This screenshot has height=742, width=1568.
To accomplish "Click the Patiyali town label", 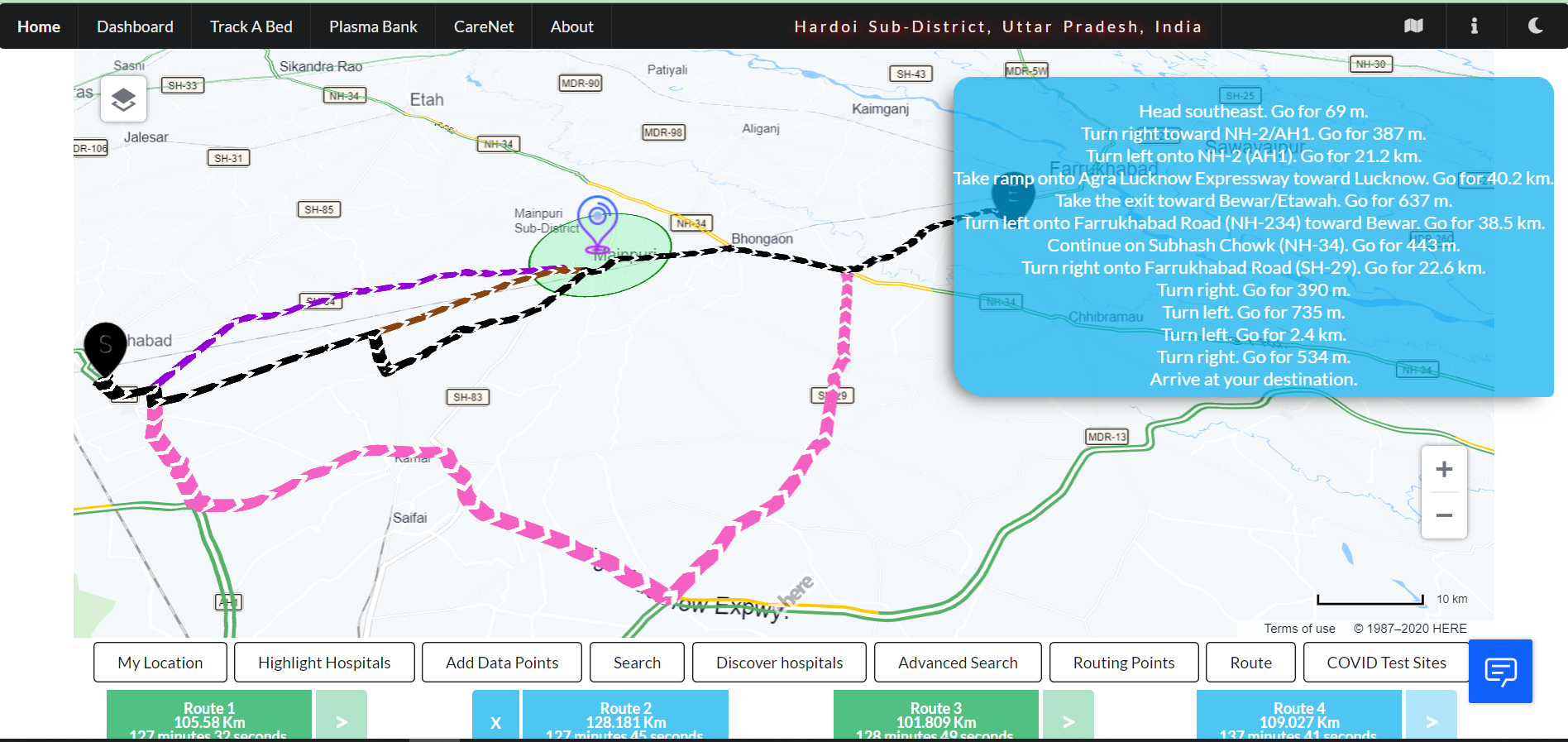I will point(667,69).
